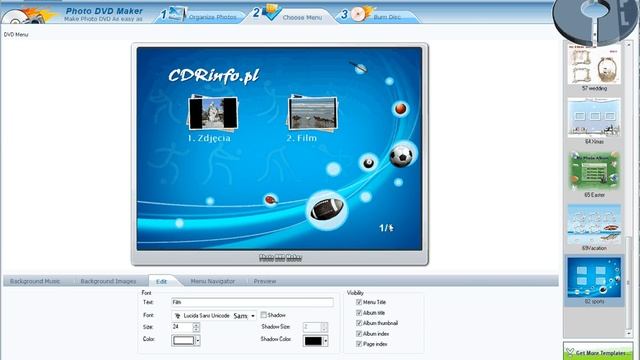
Task: Decrease font size with the down arrow
Action: (196, 329)
